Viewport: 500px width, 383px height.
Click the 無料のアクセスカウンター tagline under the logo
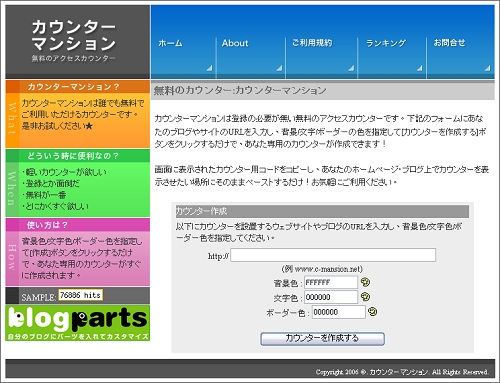(x=74, y=58)
